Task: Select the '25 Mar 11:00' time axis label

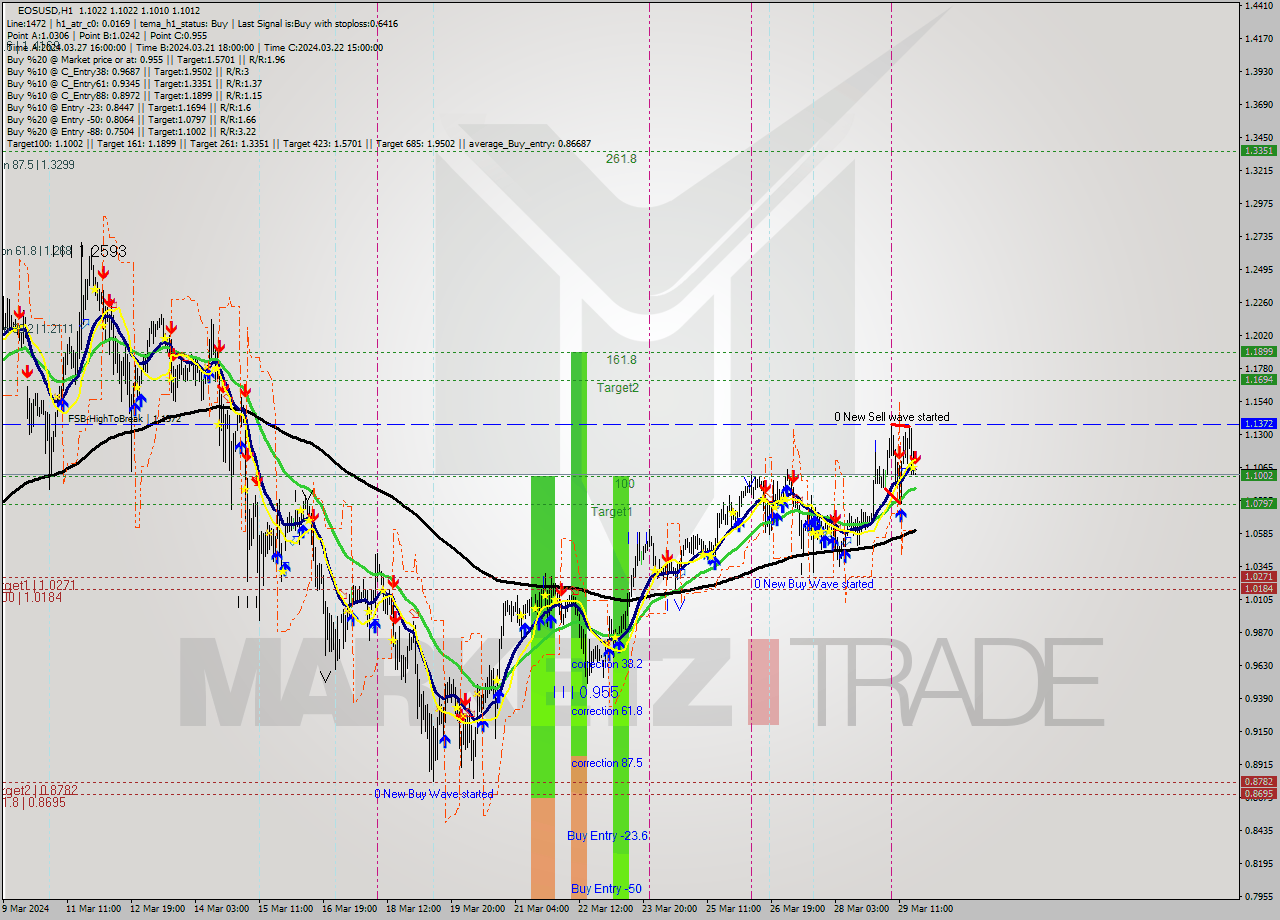Action: coord(733,909)
